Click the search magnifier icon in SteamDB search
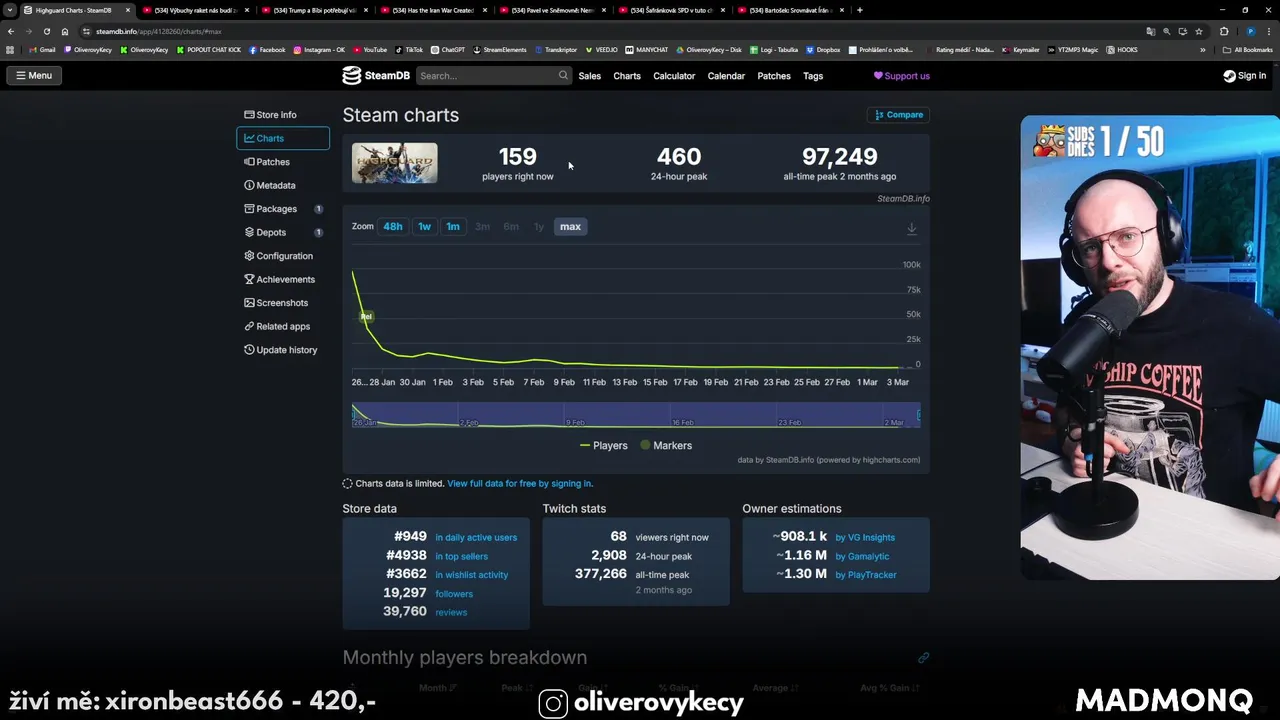Viewport: 1280px width, 720px height. 563,75
